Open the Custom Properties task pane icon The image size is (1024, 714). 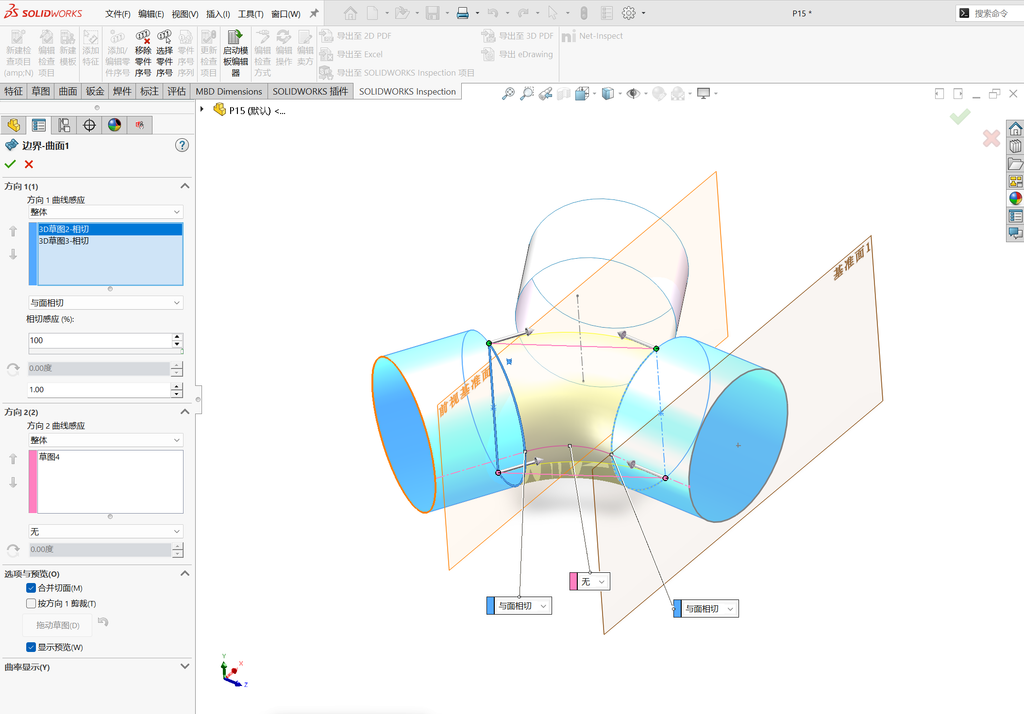coord(1015,216)
